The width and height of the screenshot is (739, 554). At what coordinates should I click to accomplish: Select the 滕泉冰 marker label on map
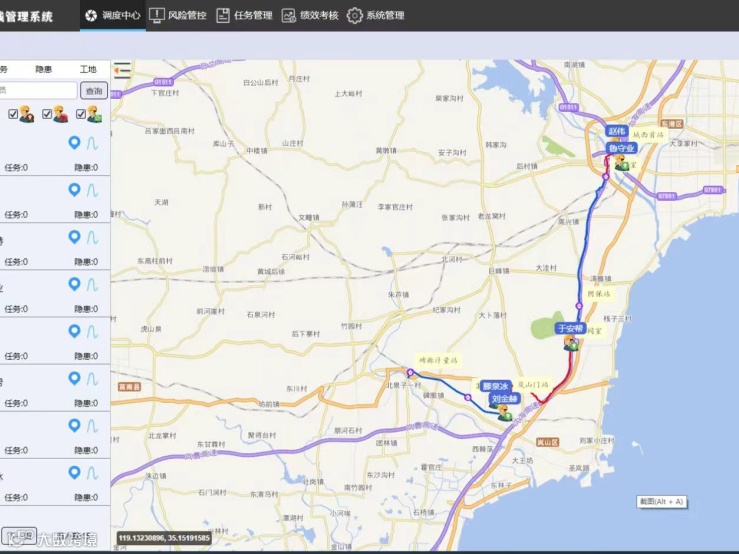[496, 386]
